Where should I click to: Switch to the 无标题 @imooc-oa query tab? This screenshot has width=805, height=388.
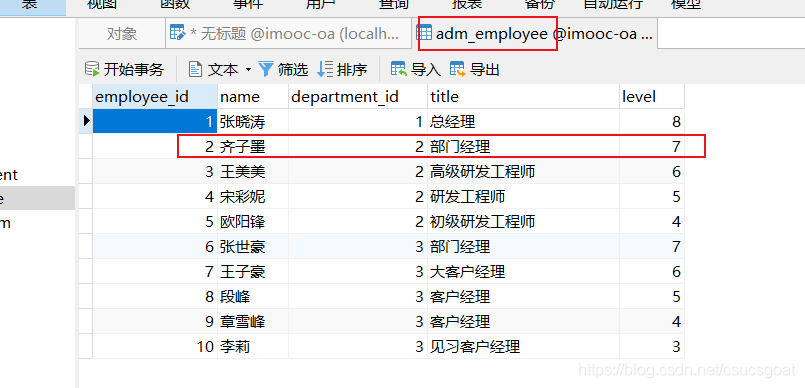coord(288,34)
